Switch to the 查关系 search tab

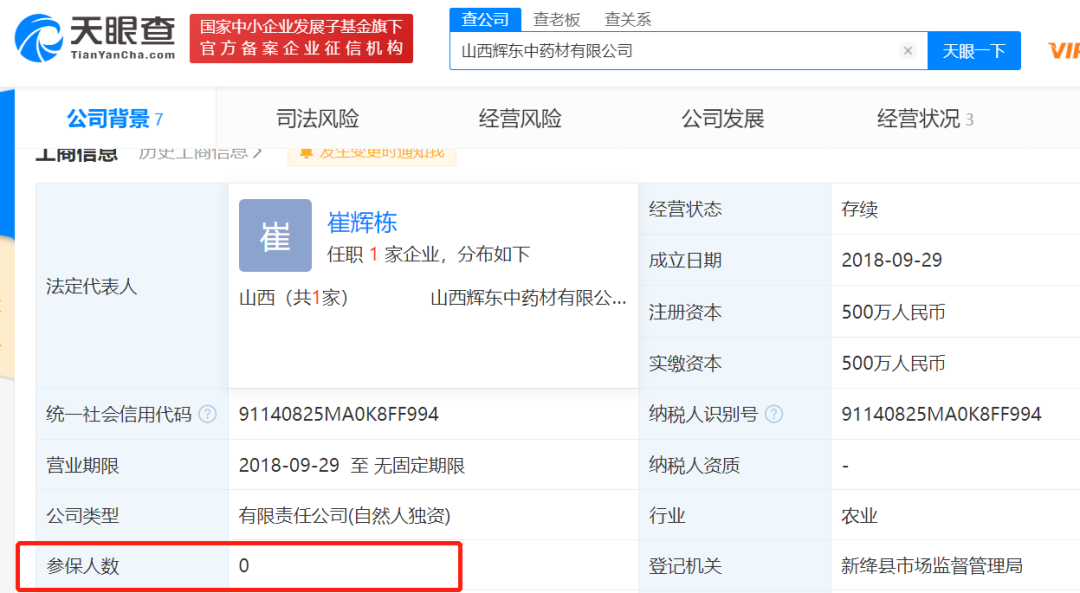(627, 20)
